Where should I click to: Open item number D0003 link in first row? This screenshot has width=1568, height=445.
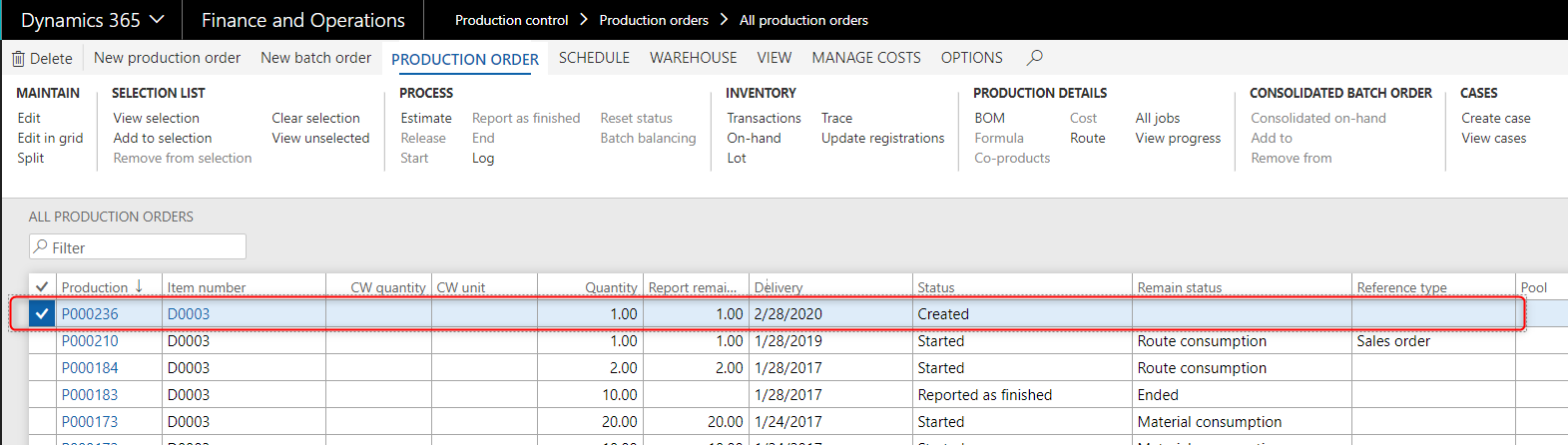189,314
